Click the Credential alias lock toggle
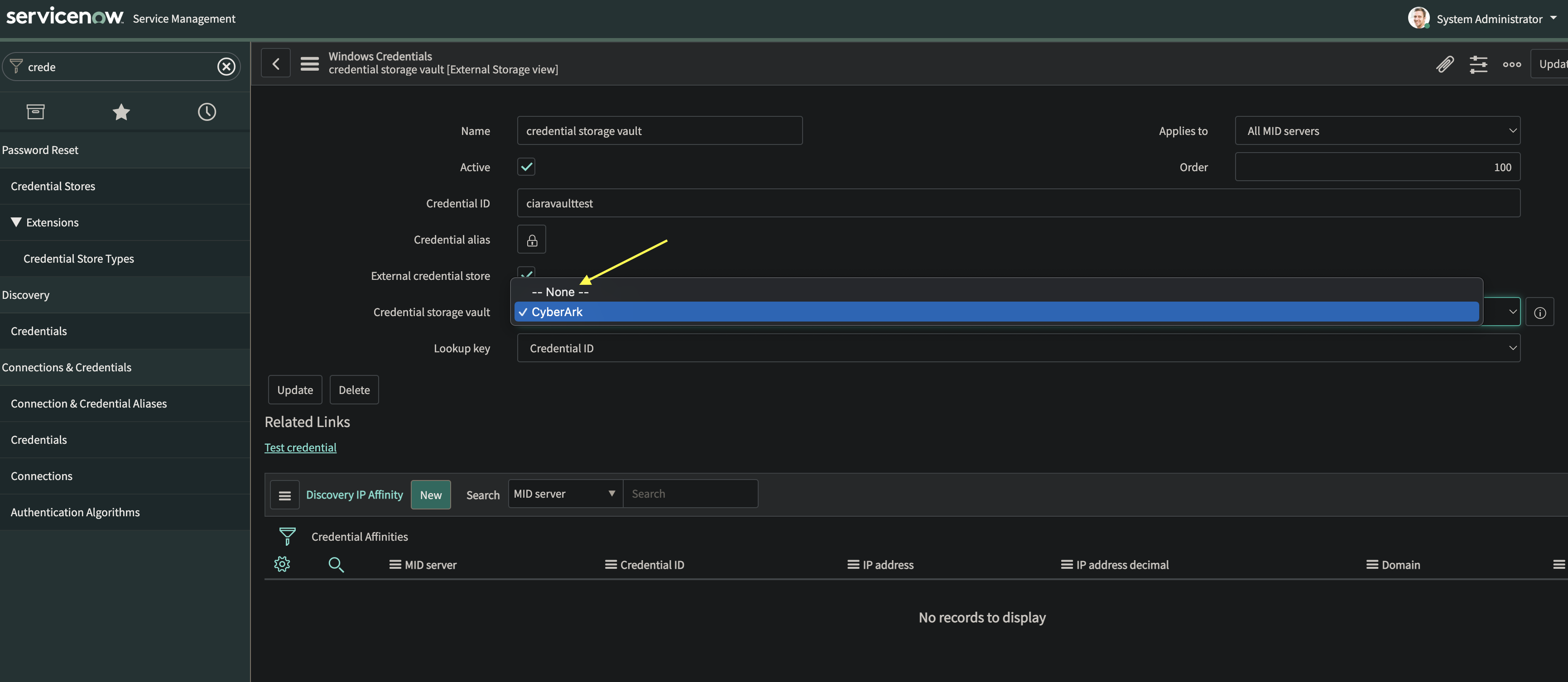The height and width of the screenshot is (682, 1568). [531, 239]
